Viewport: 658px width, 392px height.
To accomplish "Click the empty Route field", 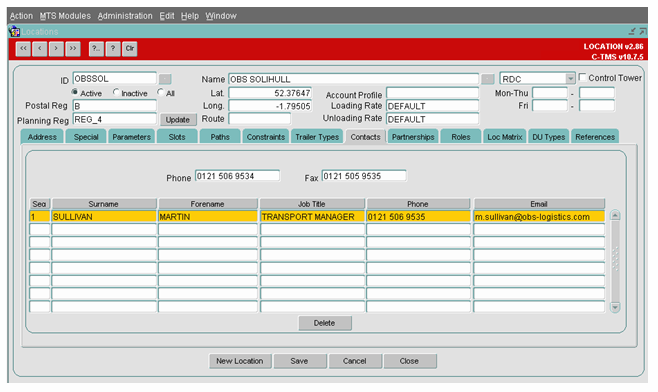I will tap(259, 119).
